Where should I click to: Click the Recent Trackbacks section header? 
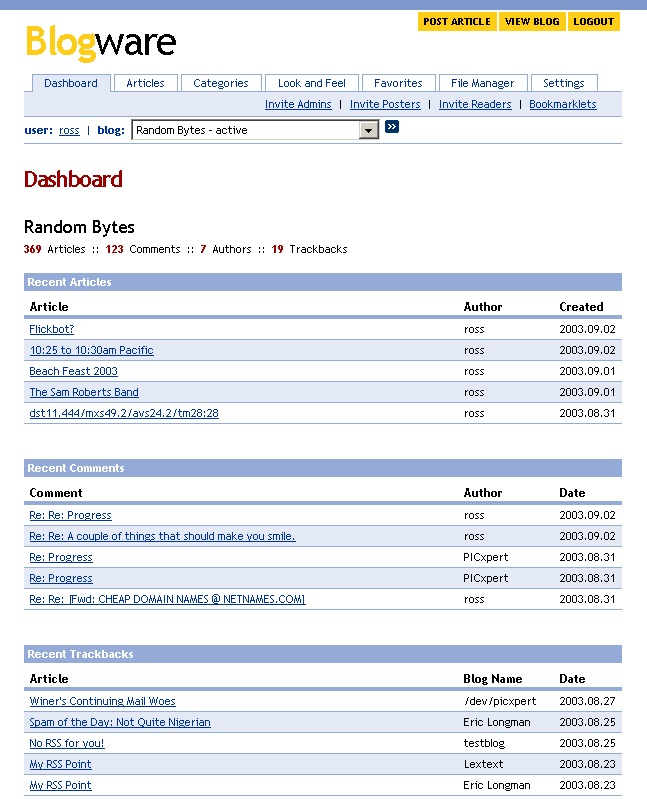[323, 654]
